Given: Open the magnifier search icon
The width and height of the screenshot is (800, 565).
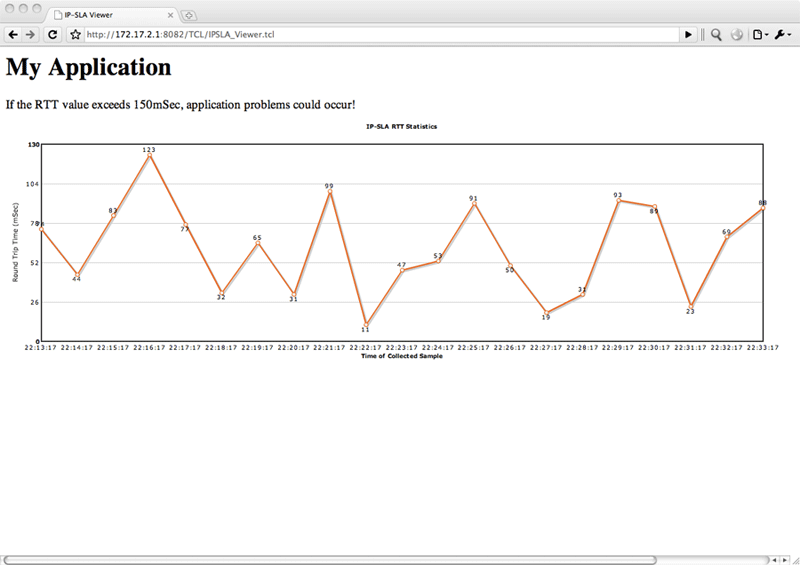Looking at the screenshot, I should click(716, 35).
